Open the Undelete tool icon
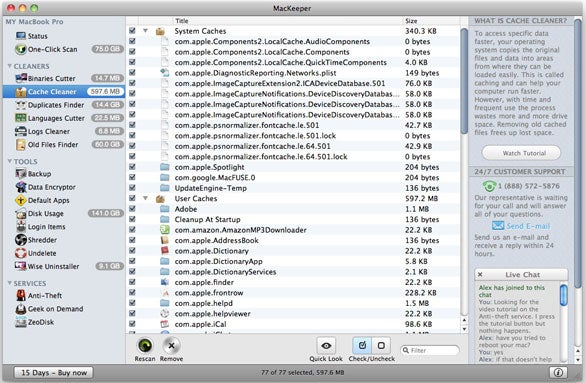586x383 pixels. pos(21,253)
